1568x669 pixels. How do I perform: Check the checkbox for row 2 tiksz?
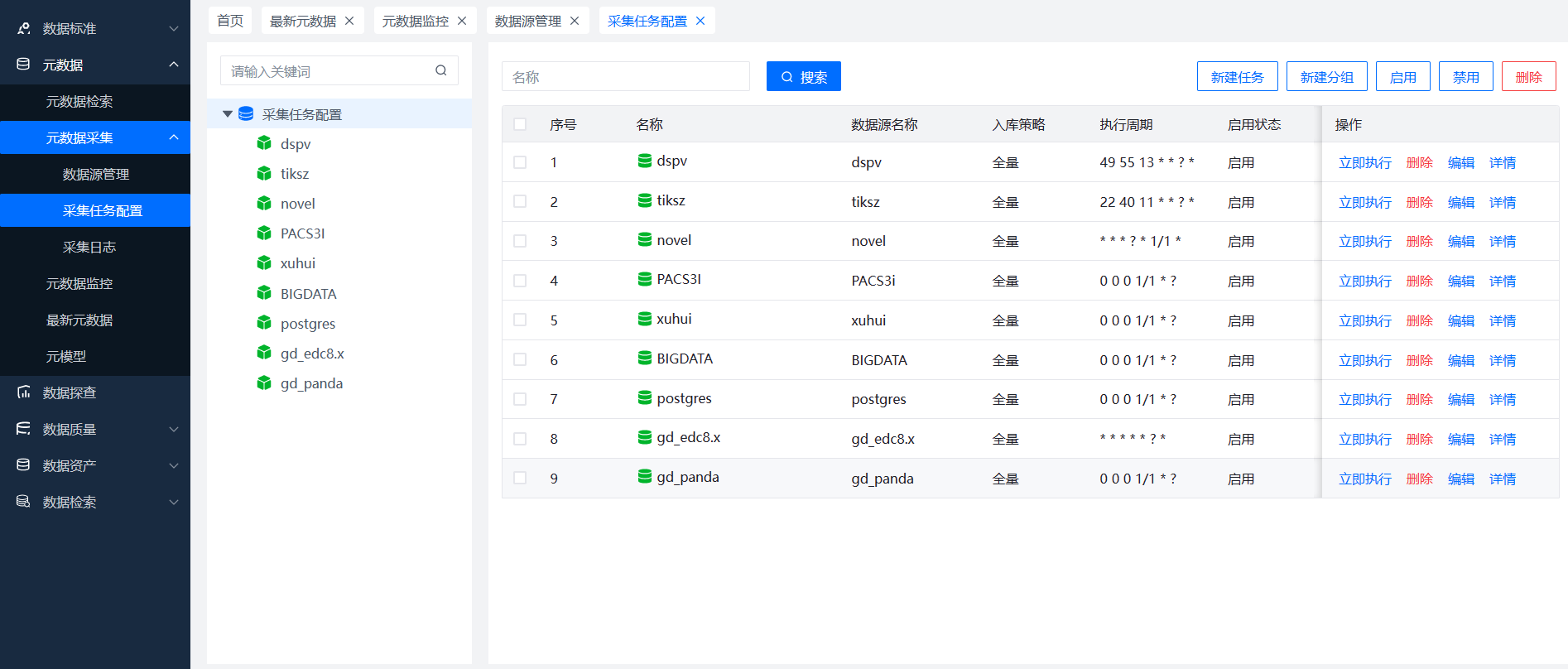520,201
